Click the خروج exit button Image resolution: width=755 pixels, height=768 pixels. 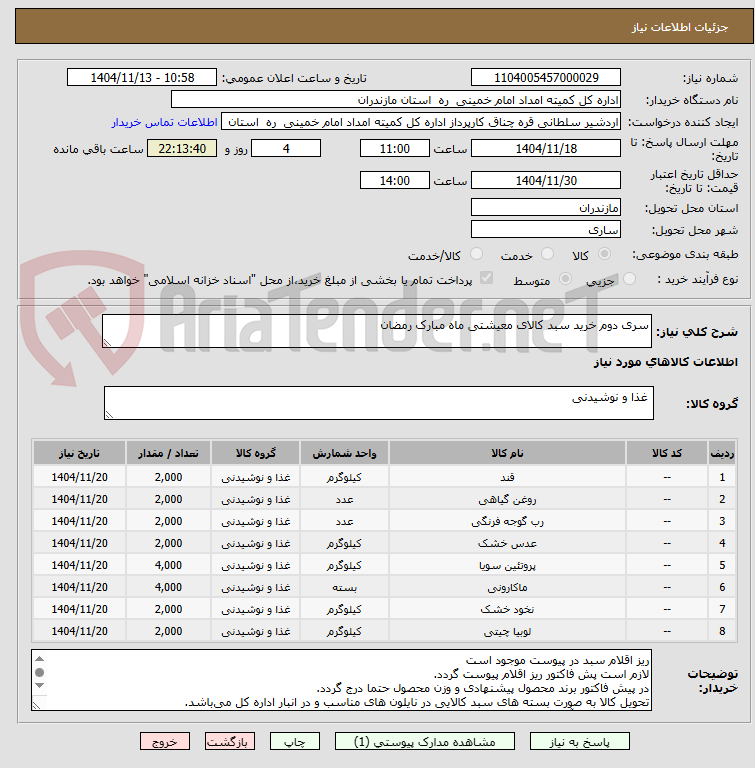[165, 742]
